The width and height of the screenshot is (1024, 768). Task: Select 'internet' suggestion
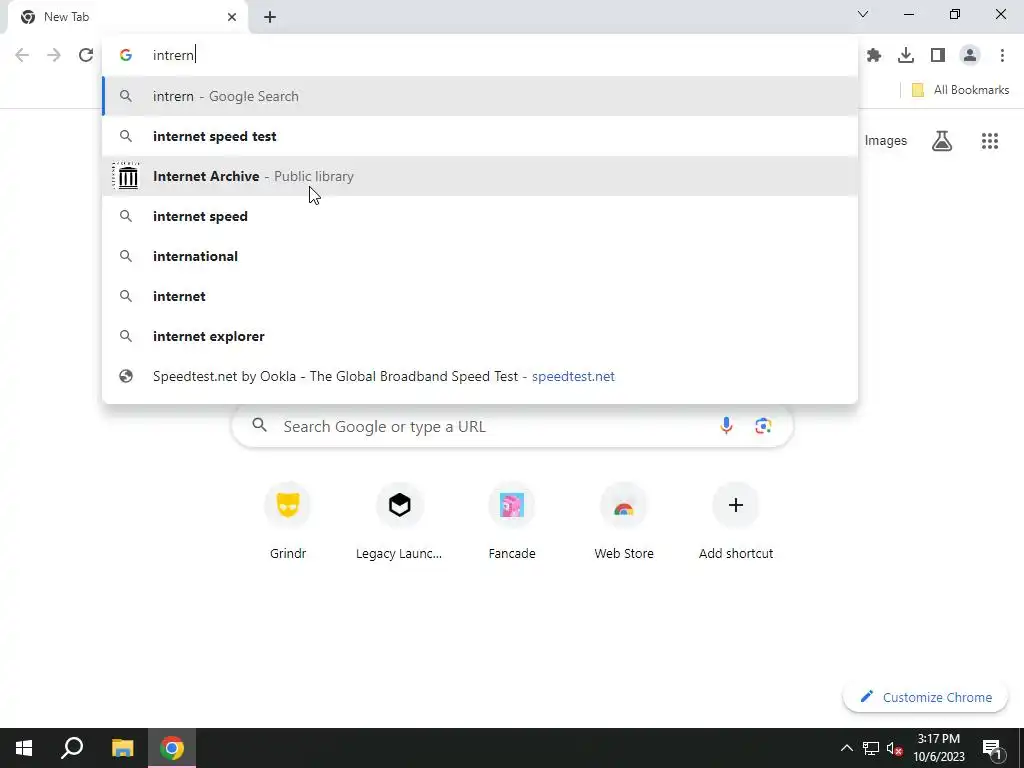[x=480, y=296]
